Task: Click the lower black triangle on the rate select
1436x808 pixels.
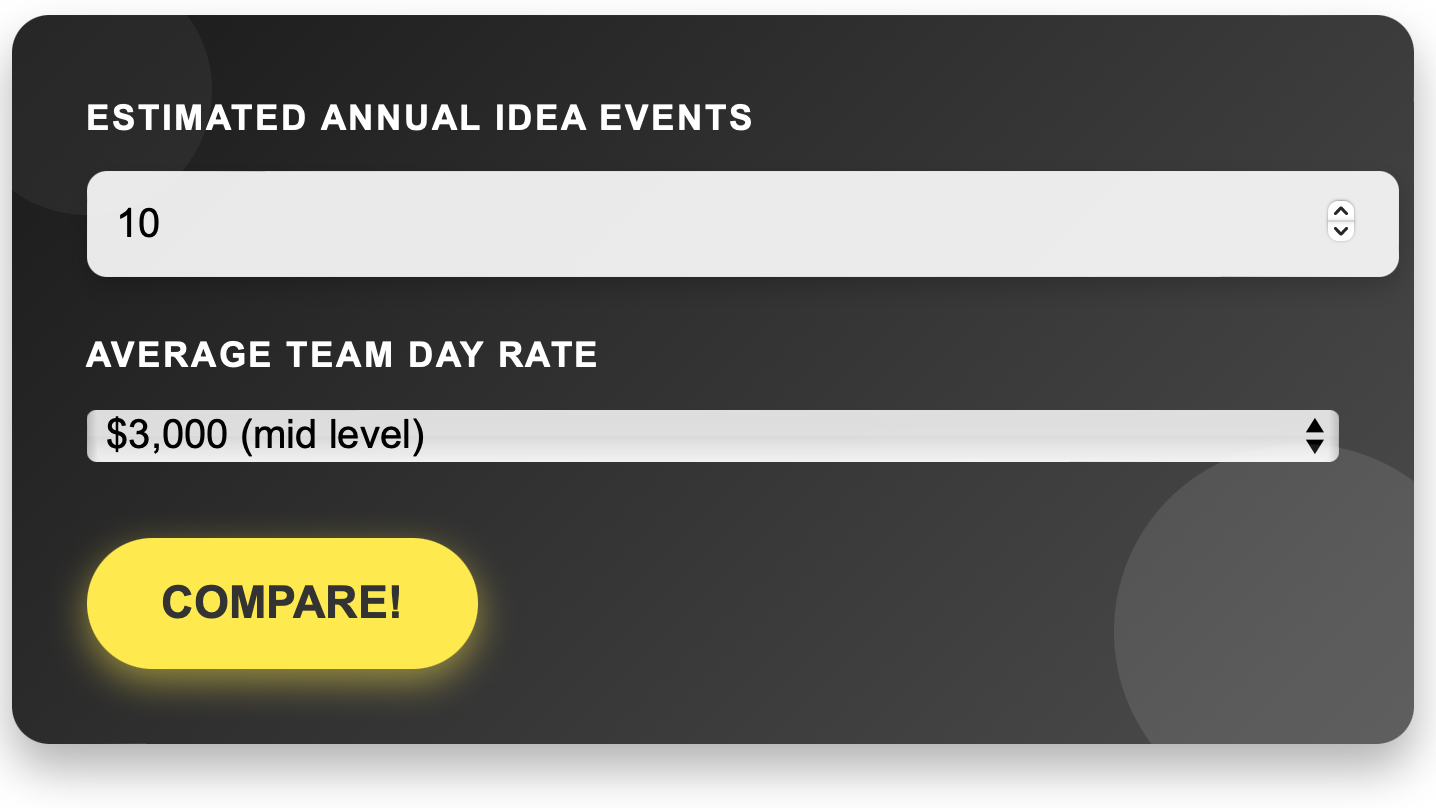Action: [x=1315, y=446]
